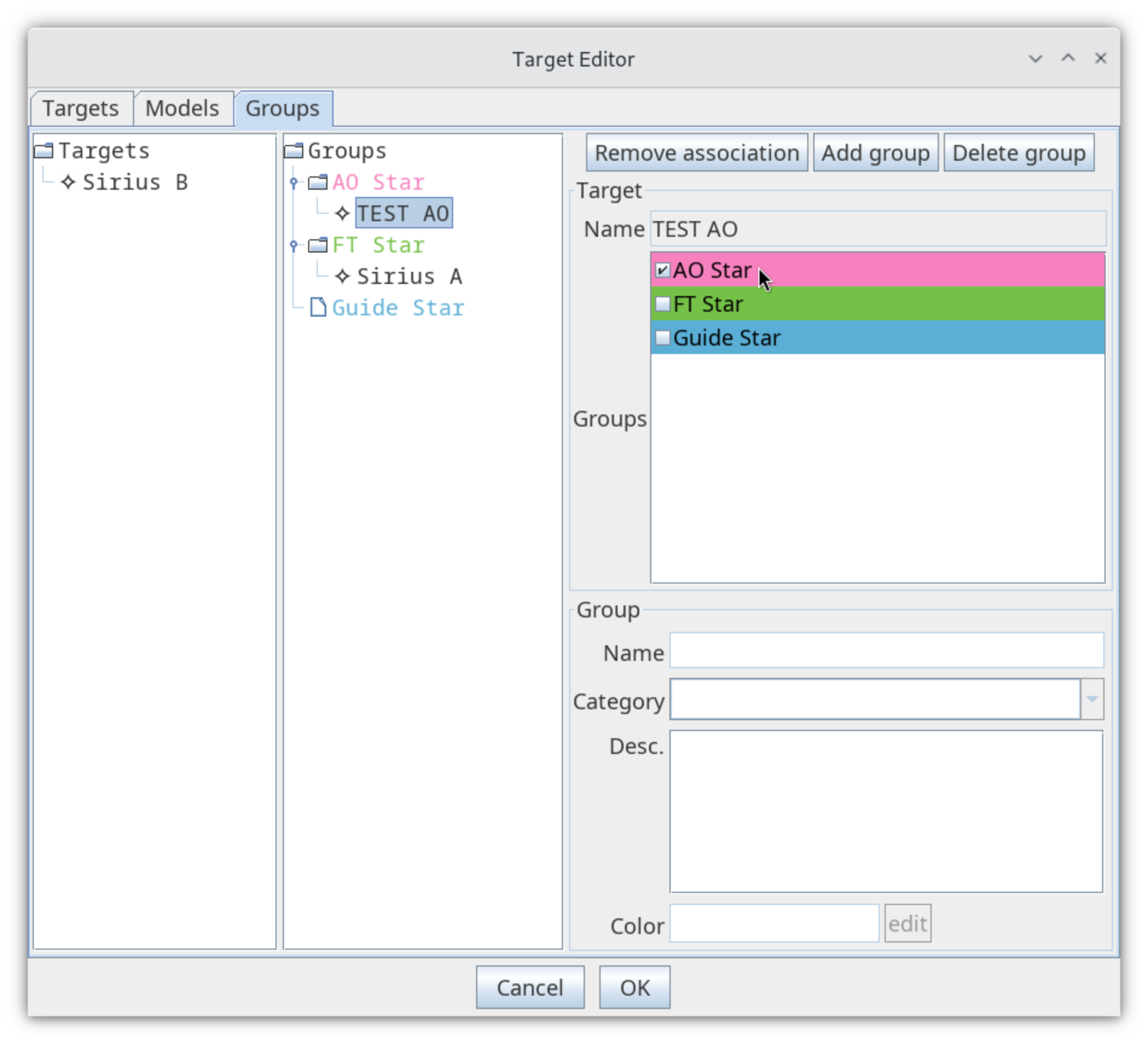Click the star icon beside Sirius A

pyautogui.click(x=343, y=276)
